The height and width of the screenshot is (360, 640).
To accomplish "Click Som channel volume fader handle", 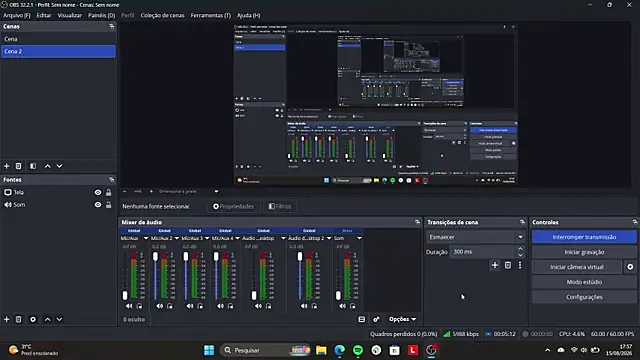I will click(x=338, y=296).
